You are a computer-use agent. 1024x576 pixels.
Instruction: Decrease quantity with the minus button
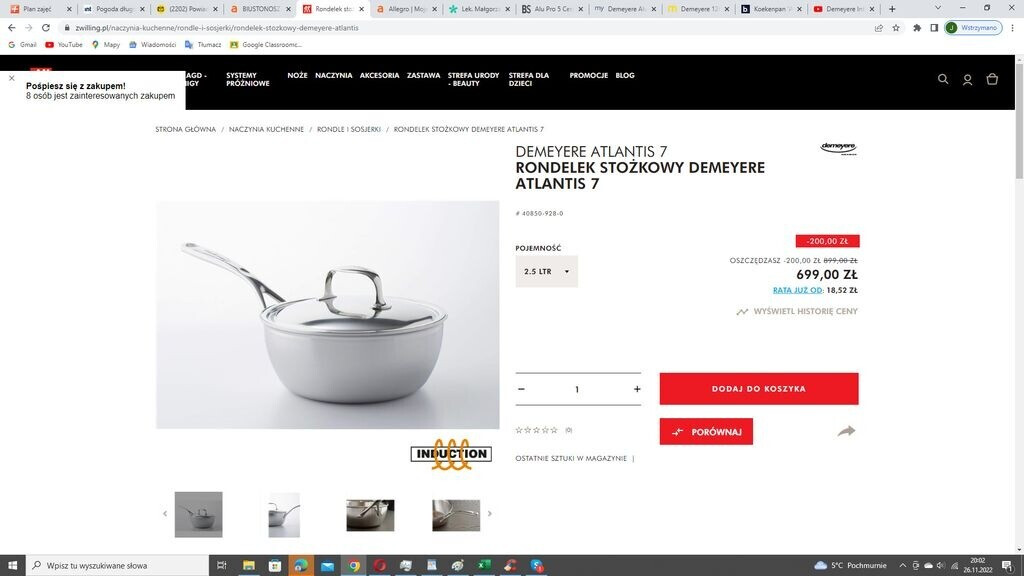click(521, 389)
